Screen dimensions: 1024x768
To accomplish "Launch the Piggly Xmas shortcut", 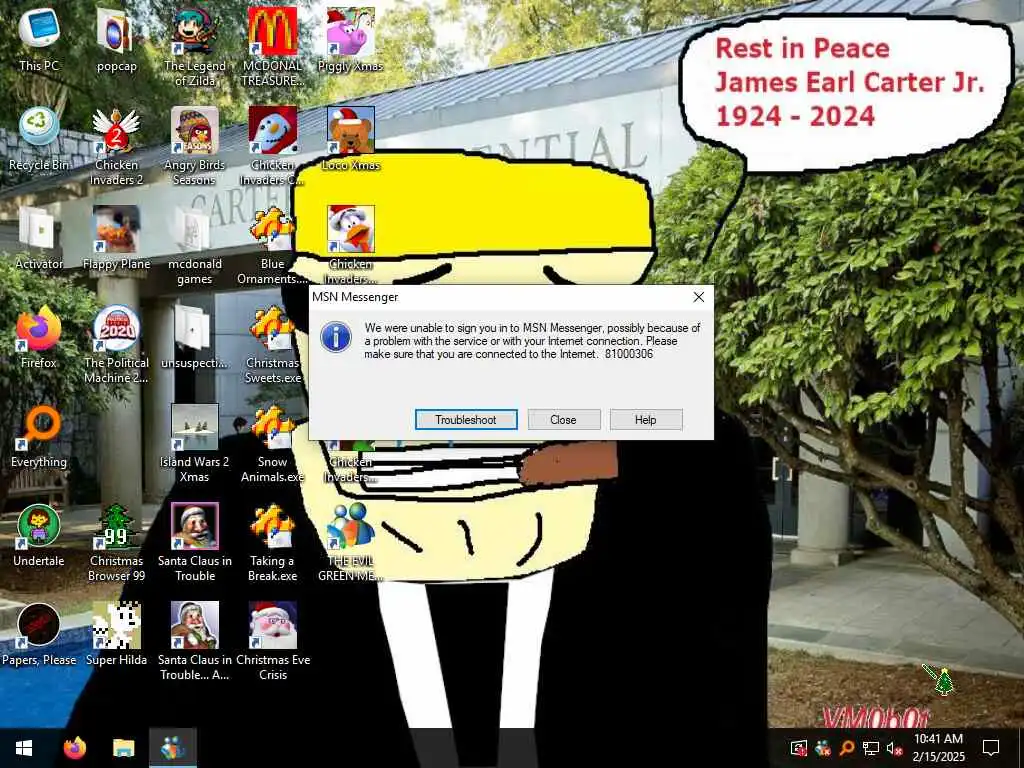I will click(351, 39).
